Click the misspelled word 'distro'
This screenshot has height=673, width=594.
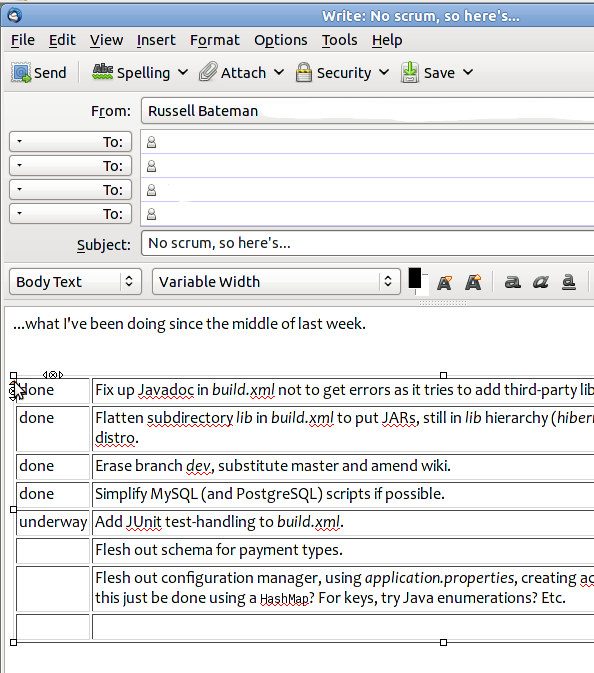pos(115,438)
